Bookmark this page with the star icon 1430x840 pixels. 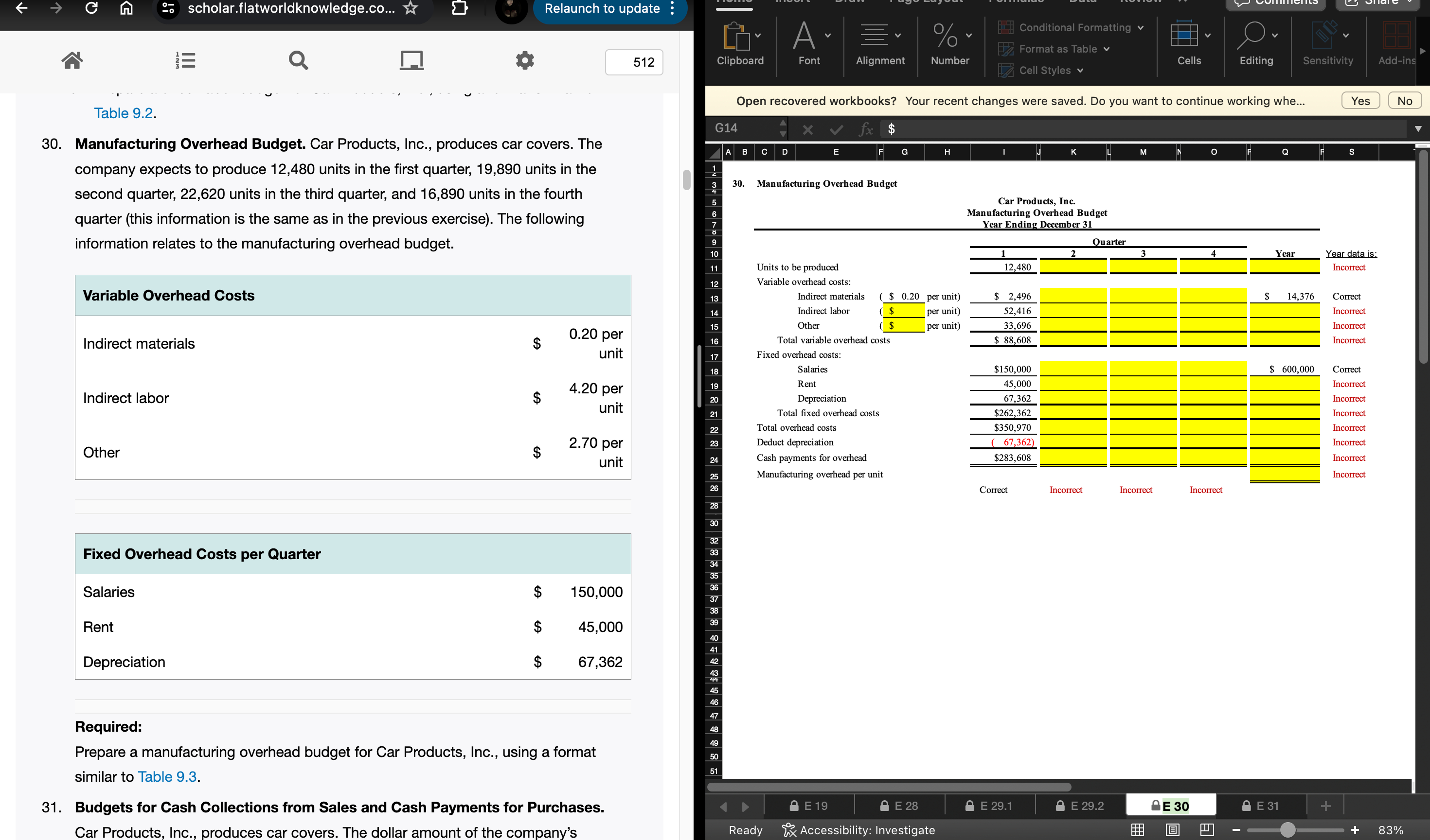click(x=410, y=8)
